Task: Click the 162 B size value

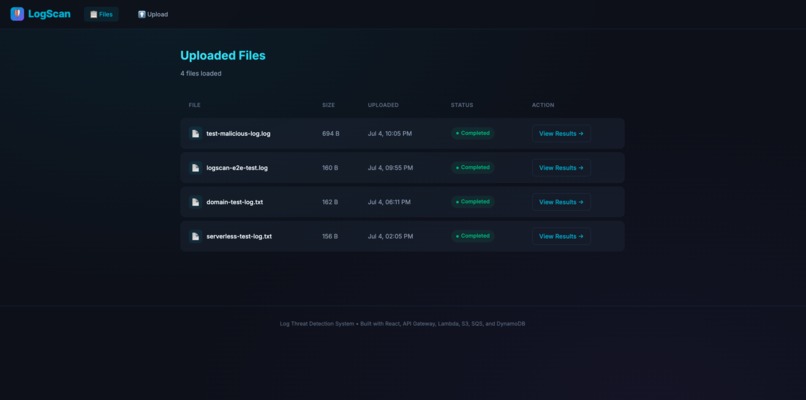Action: [330, 202]
